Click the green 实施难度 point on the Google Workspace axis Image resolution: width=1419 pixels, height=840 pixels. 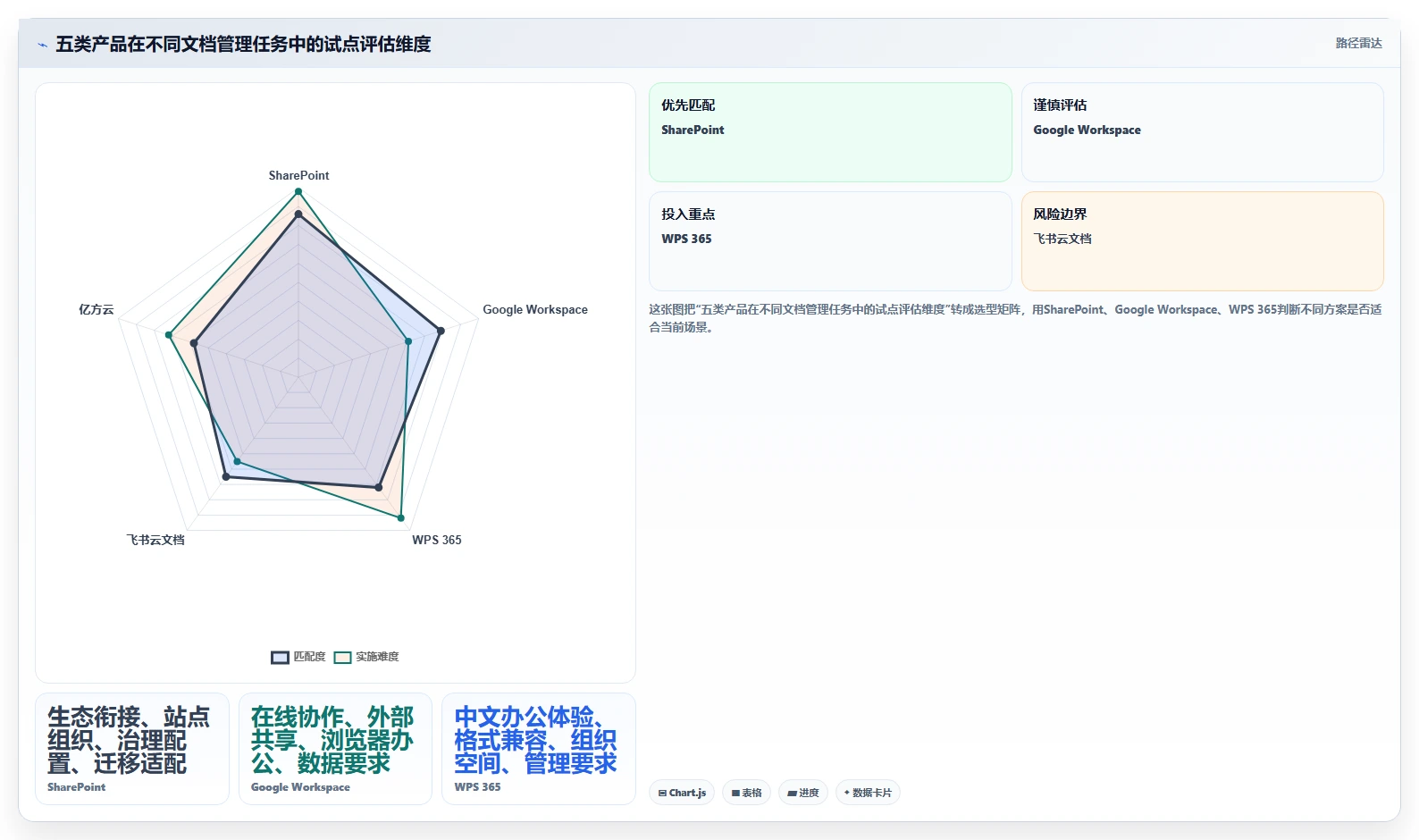click(x=408, y=341)
